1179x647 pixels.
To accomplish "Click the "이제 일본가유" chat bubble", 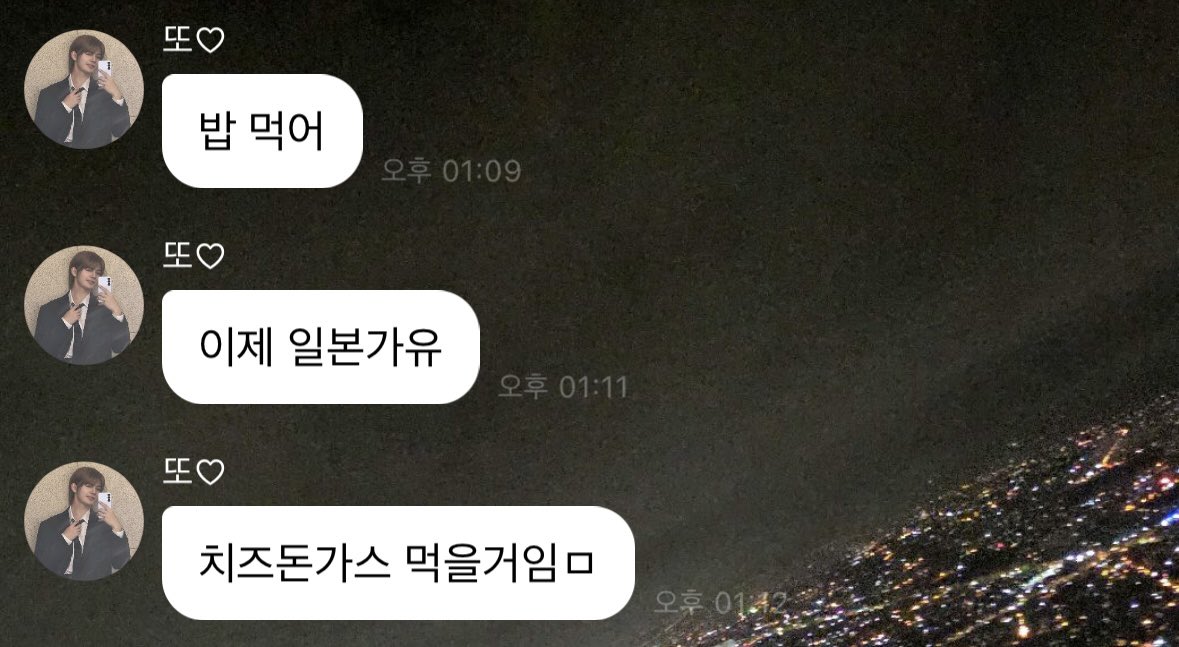I will point(320,347).
